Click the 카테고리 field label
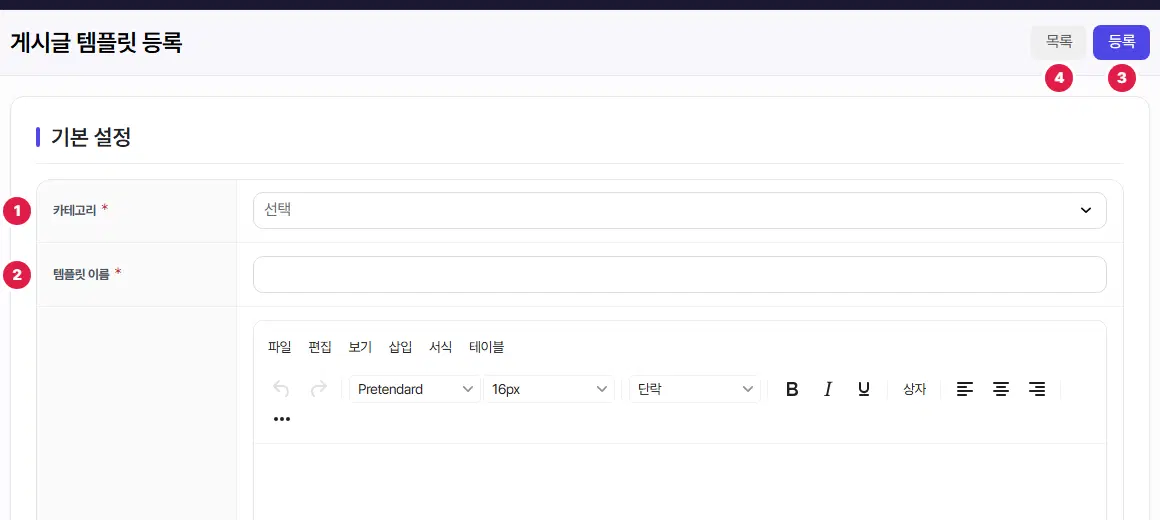Viewport: 1160px width, 520px height. coord(74,210)
